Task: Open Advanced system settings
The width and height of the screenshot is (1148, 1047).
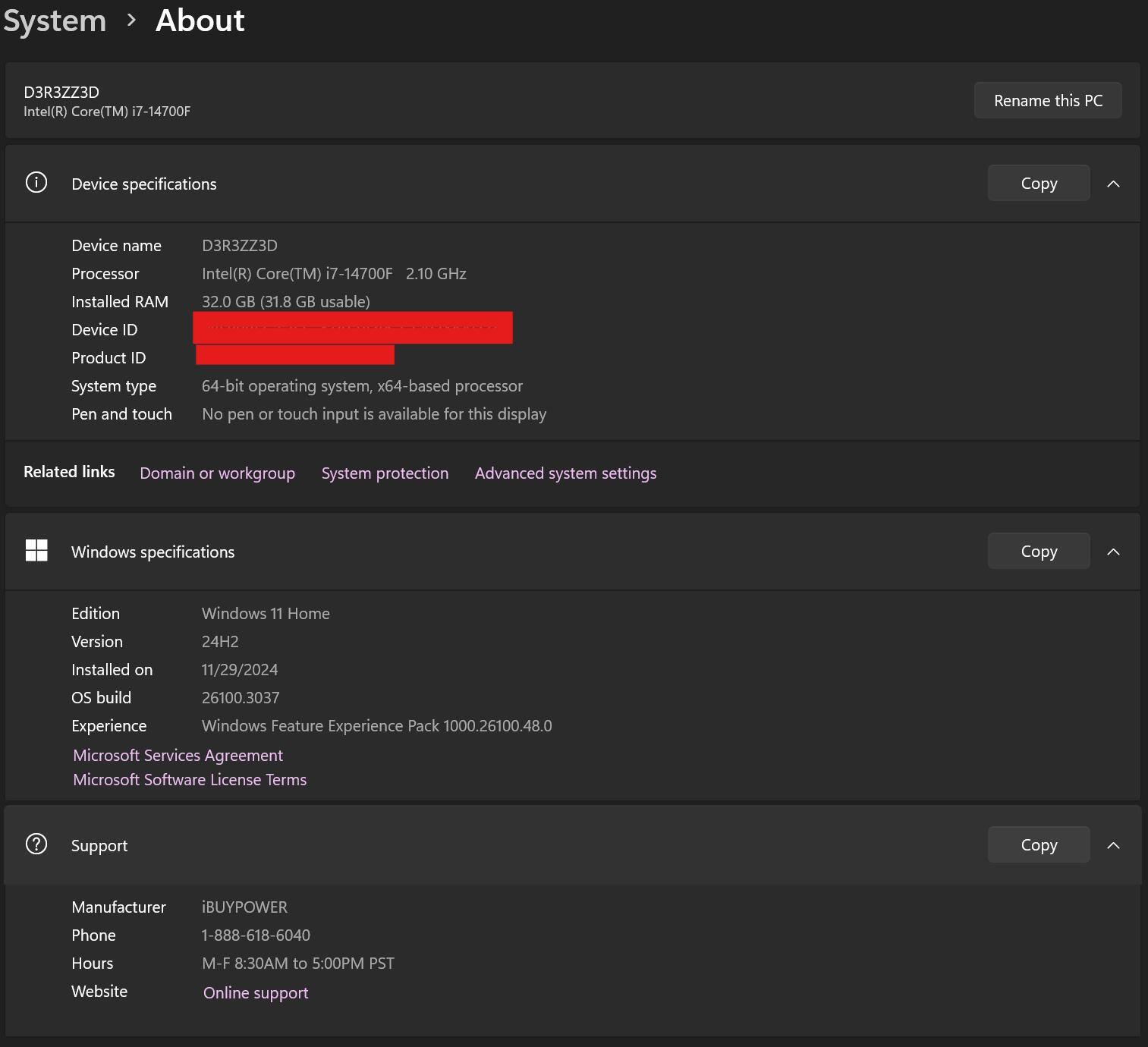Action: tap(565, 473)
